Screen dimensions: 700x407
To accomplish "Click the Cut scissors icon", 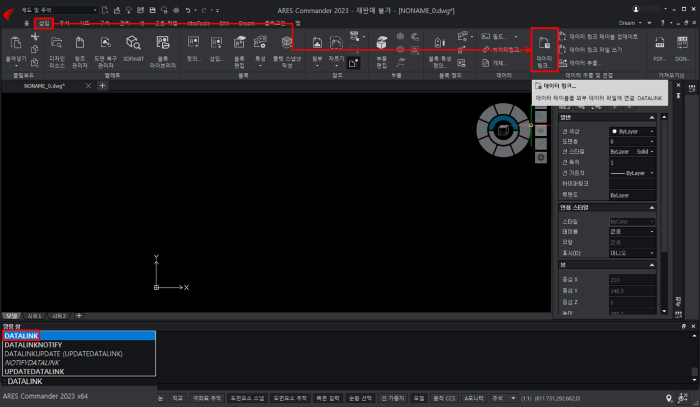I will pyautogui.click(x=35, y=37).
